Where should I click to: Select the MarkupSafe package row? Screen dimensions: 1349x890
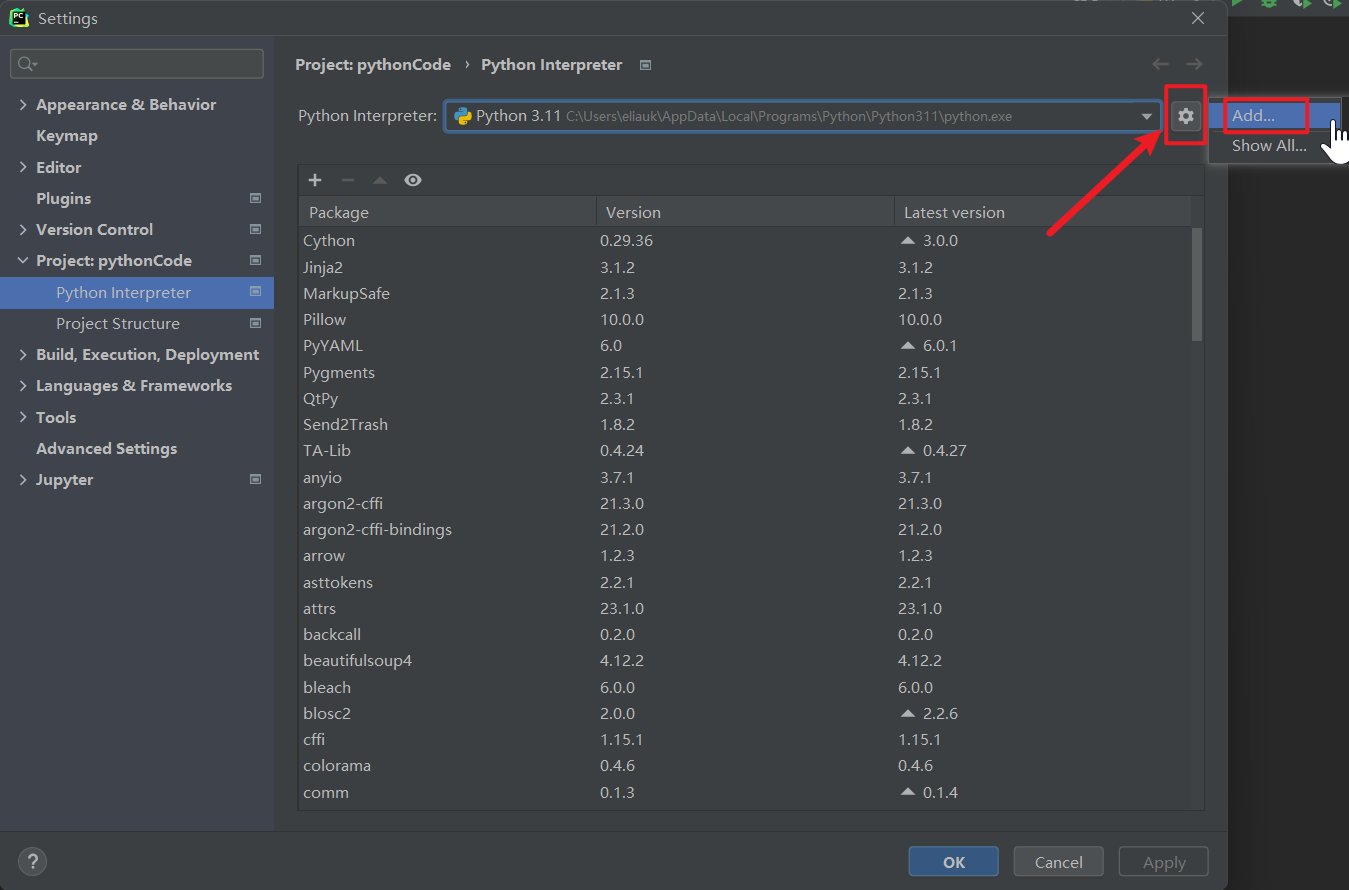pos(745,293)
